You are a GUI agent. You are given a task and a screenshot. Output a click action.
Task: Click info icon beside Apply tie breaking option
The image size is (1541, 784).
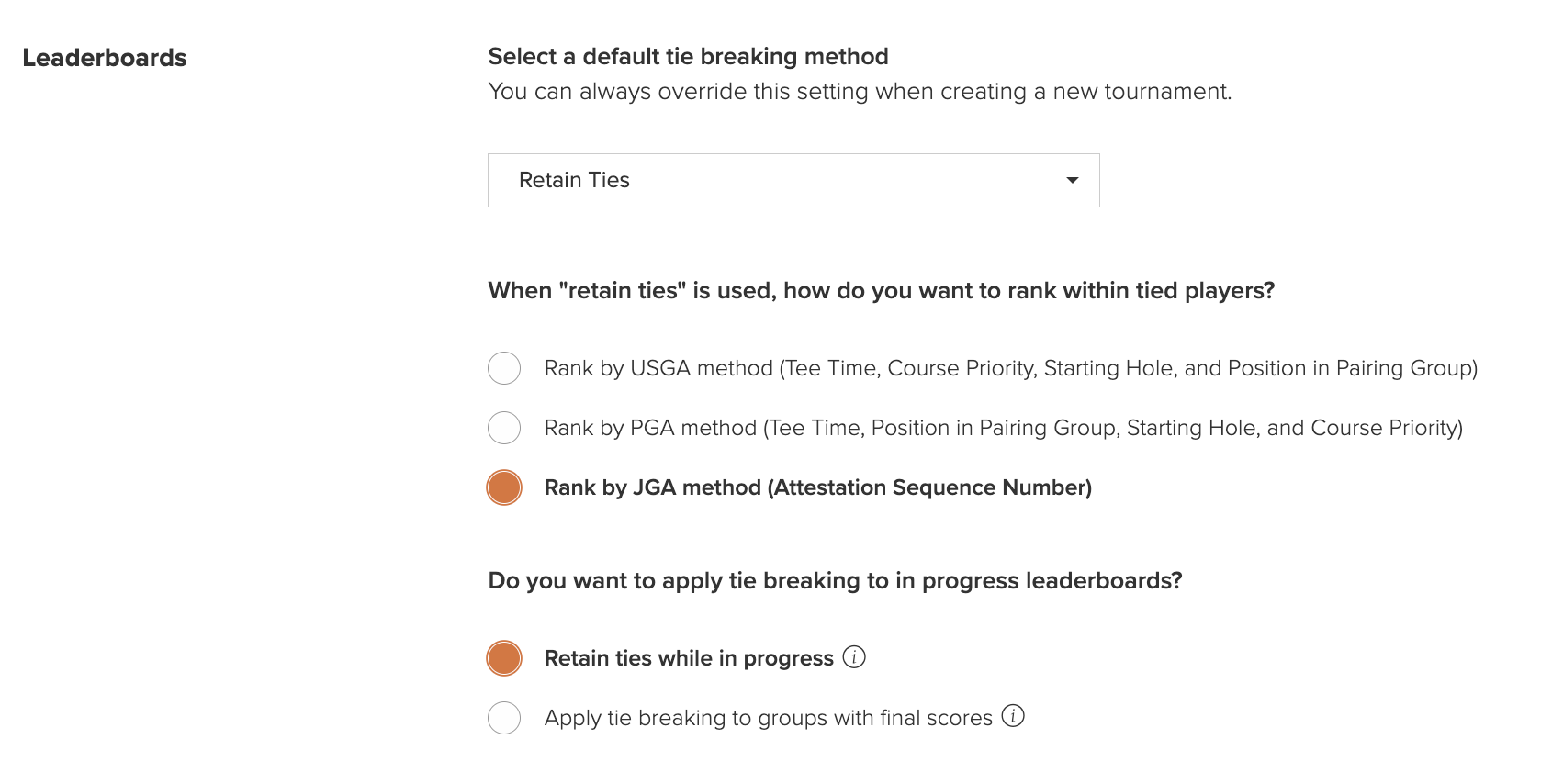(1013, 716)
